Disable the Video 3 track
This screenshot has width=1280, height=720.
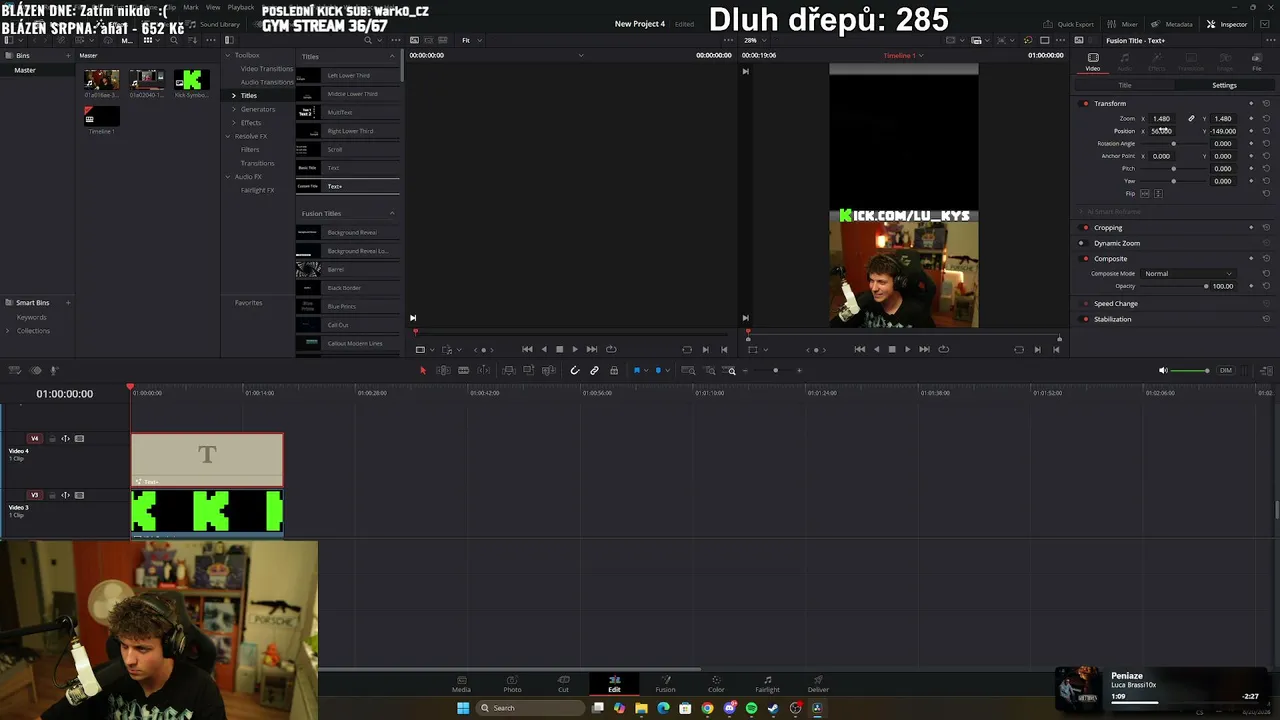(80, 495)
